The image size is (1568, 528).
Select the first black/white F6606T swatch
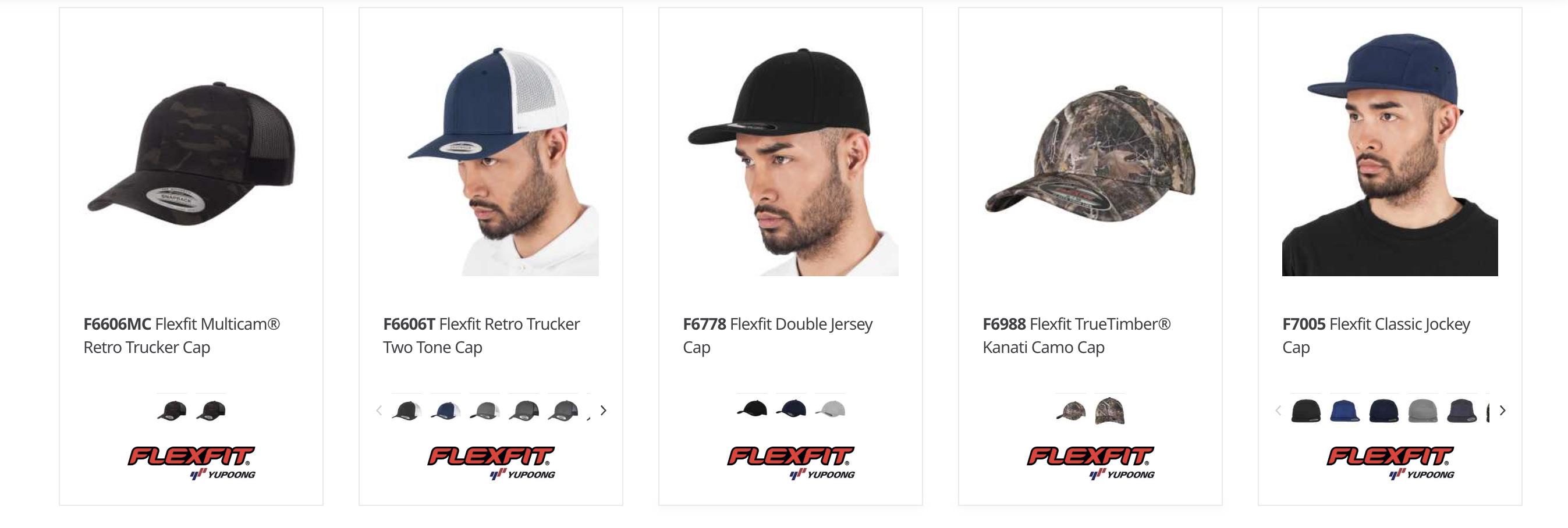click(x=407, y=411)
